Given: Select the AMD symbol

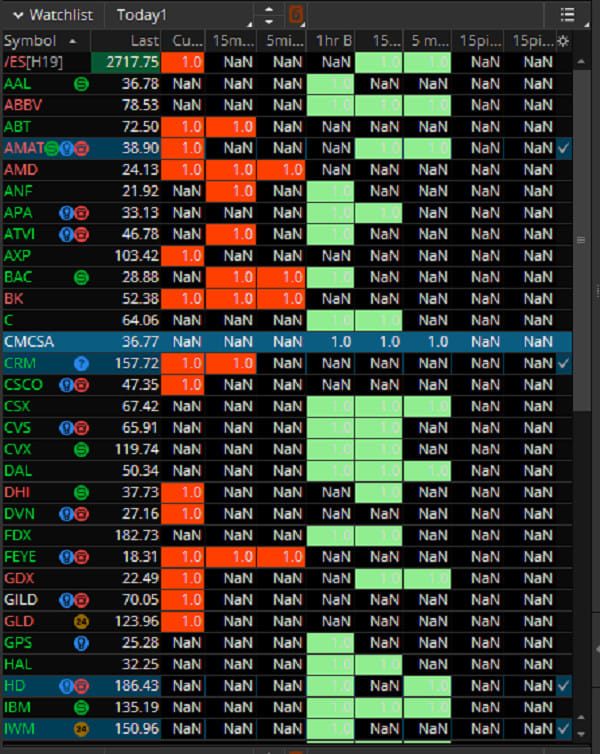Looking at the screenshot, I should [21, 170].
